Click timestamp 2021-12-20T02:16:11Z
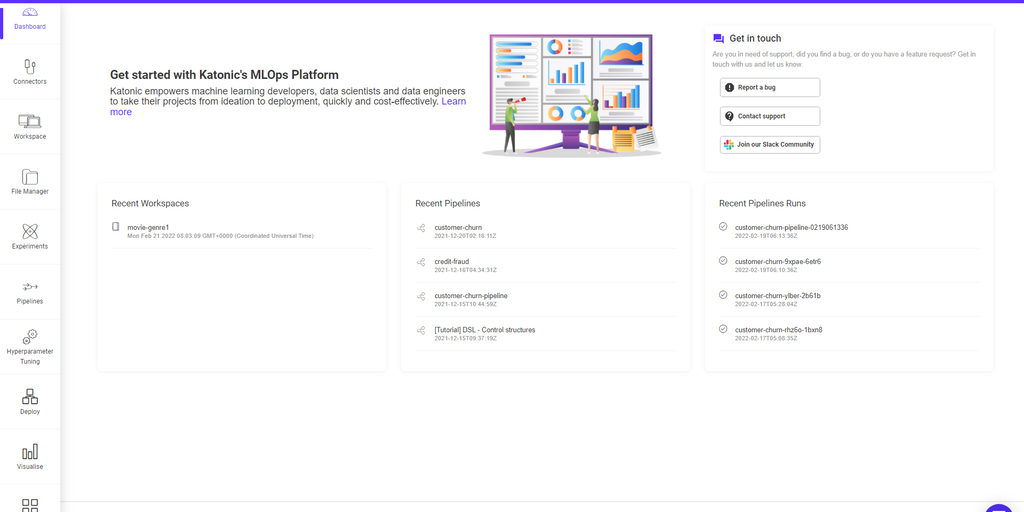 coord(466,236)
